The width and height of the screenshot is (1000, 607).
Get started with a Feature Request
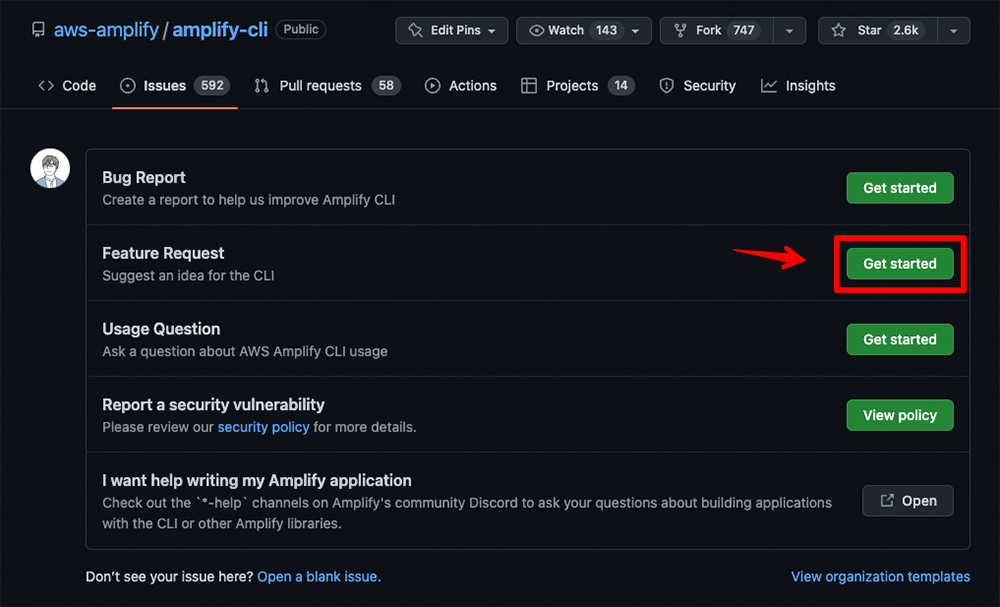pyautogui.click(x=900, y=264)
